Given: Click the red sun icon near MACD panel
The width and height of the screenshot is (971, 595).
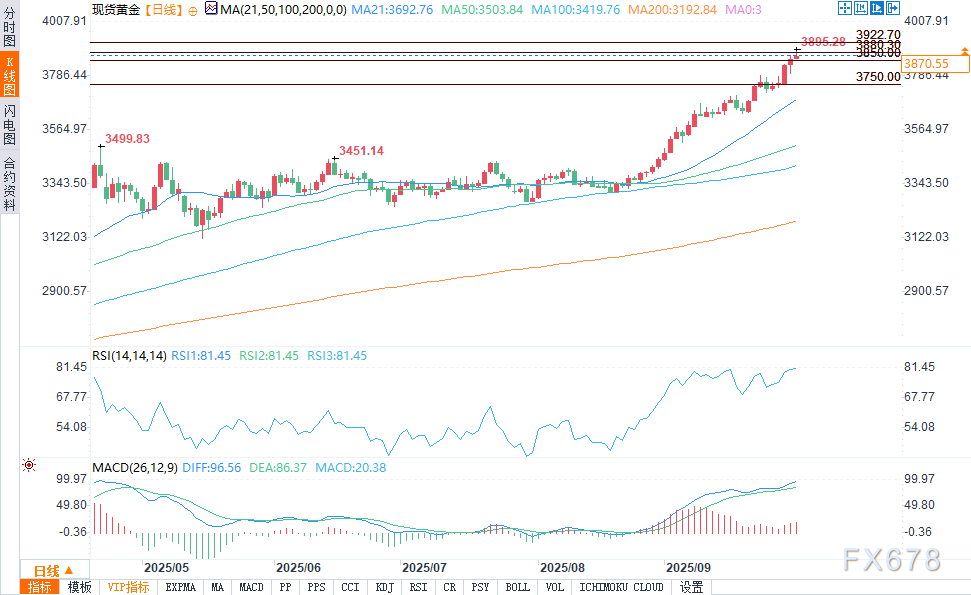Looking at the screenshot, I should pyautogui.click(x=30, y=465).
